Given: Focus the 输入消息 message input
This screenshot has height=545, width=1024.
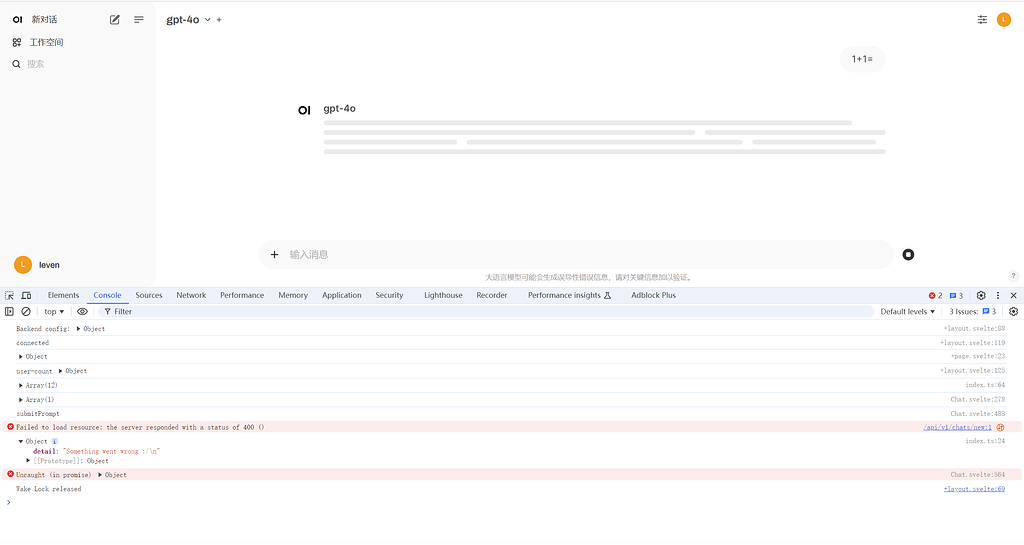Looking at the screenshot, I should tap(588, 255).
